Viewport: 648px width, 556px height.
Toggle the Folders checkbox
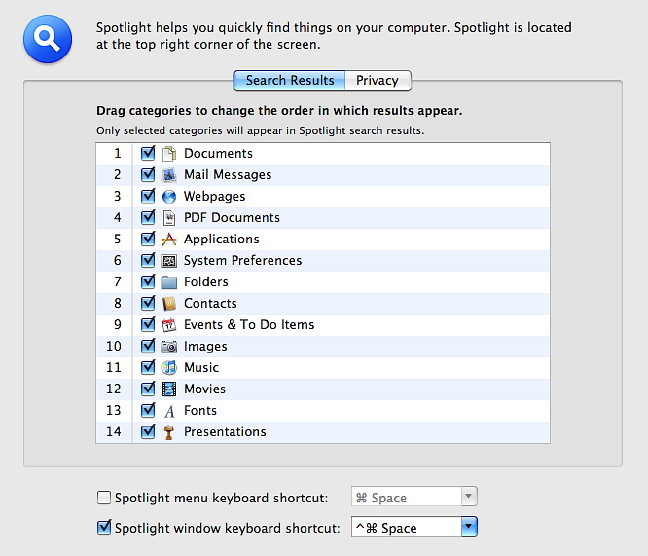[148, 282]
